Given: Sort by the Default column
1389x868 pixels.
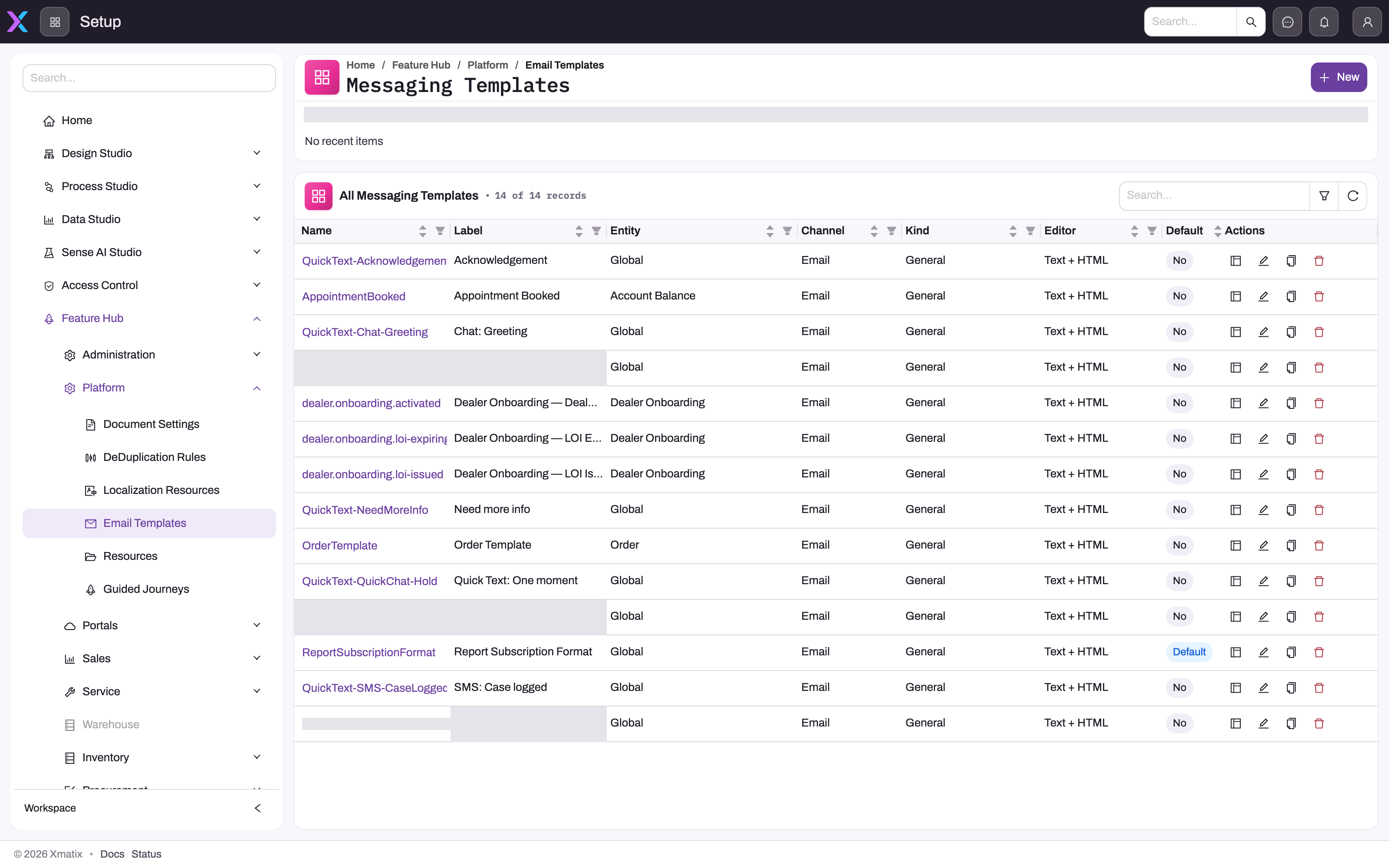Looking at the screenshot, I should coord(1218,231).
